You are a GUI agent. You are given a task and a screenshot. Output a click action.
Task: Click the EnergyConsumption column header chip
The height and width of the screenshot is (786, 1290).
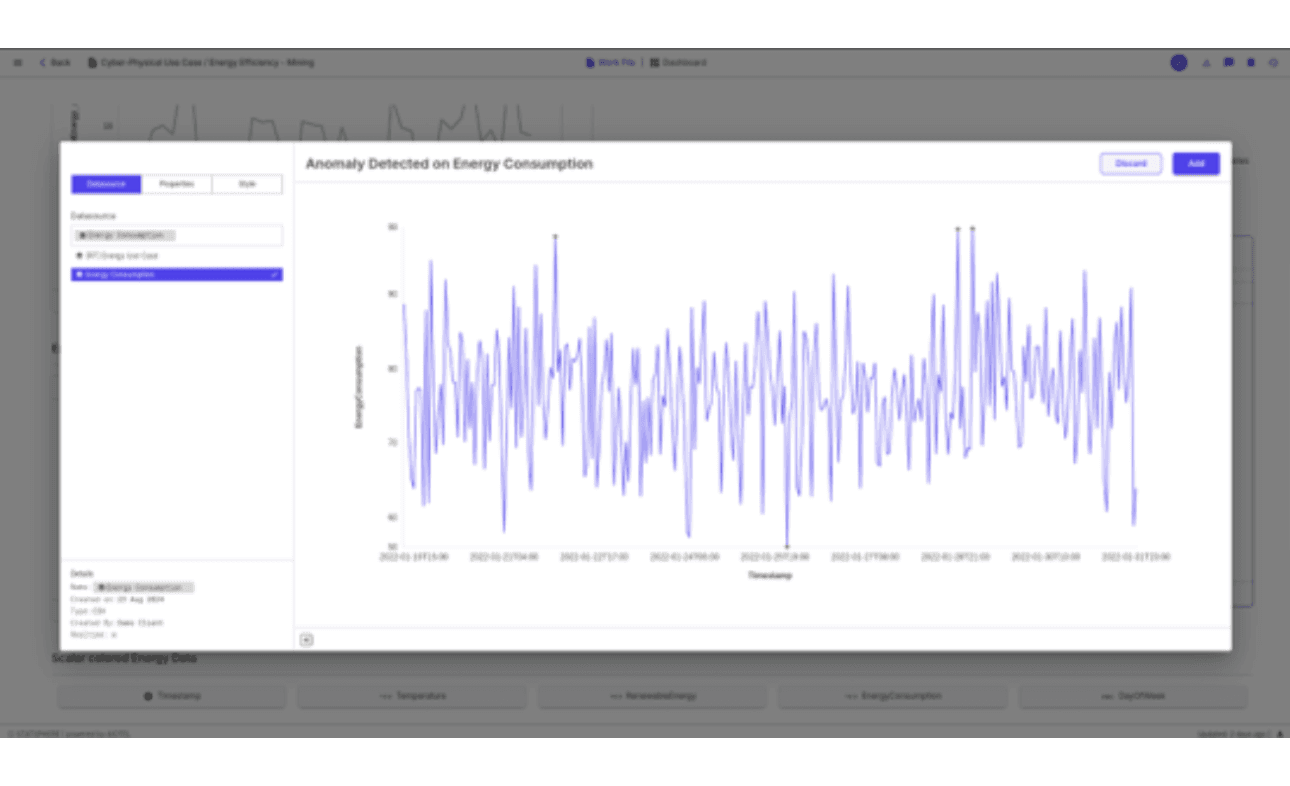point(891,695)
